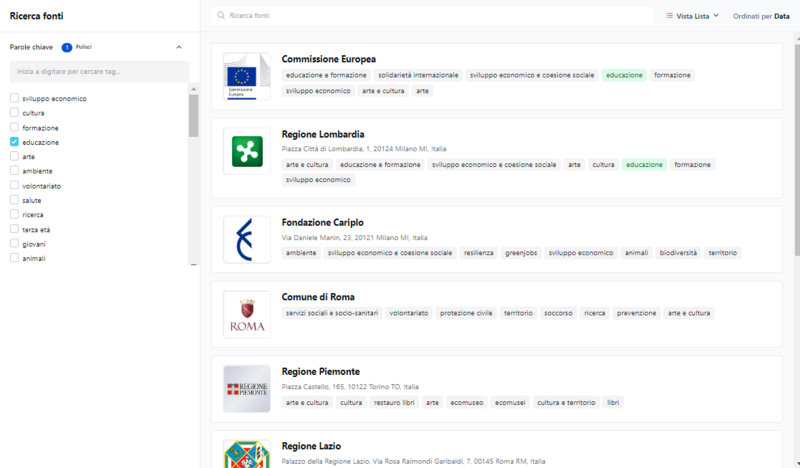800x468 pixels.
Task: Click the green educazione tag on Commissione Europea
Action: pos(624,75)
